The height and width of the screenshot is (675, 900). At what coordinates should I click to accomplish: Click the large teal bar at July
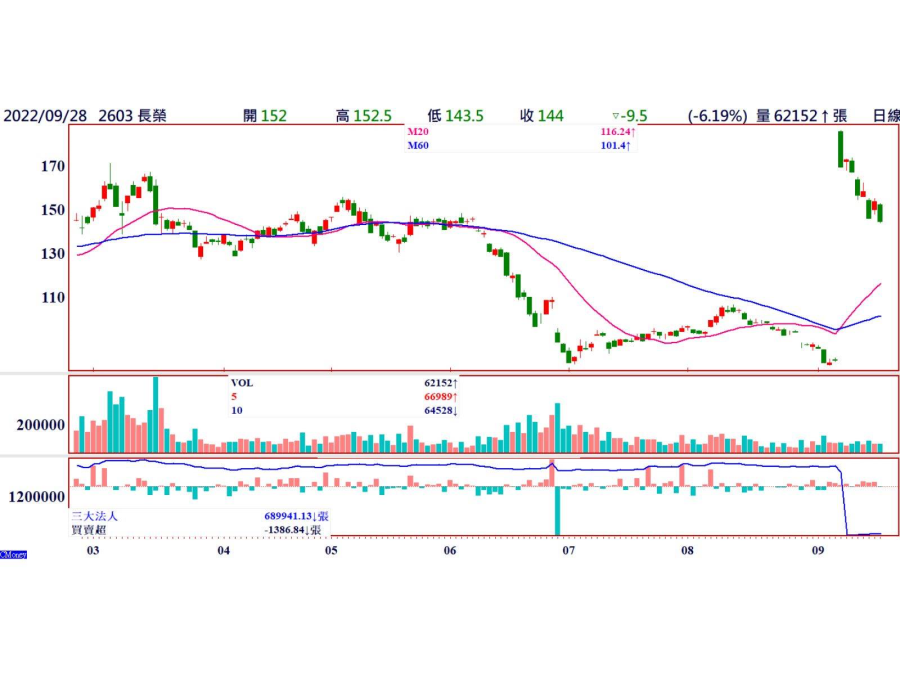(x=557, y=510)
